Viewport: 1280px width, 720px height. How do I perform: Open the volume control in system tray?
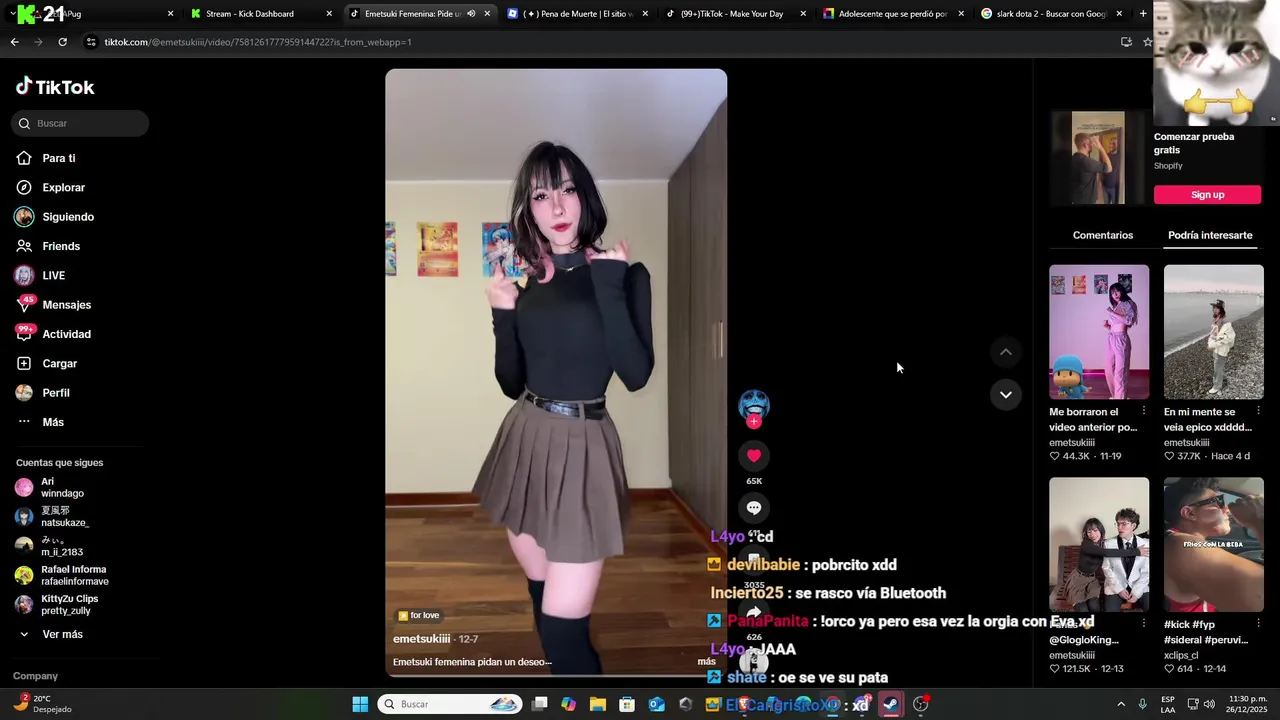1209,704
